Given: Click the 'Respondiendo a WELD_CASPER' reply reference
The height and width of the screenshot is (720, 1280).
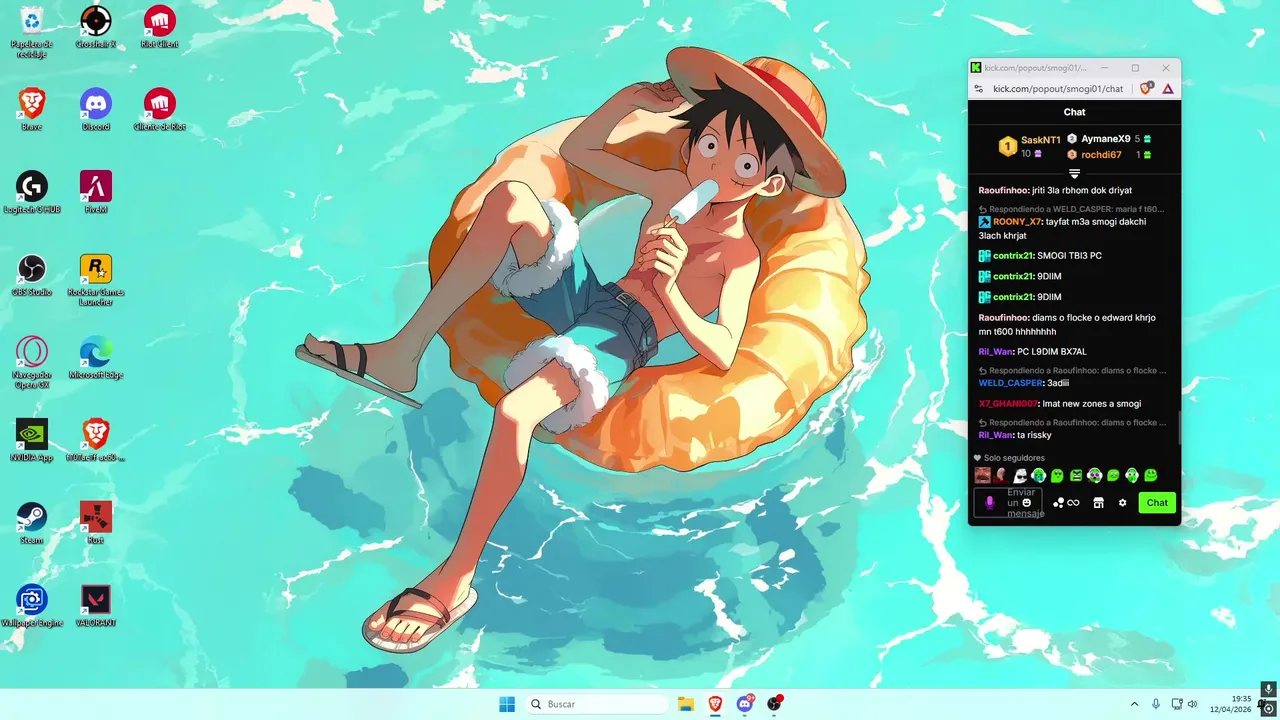Looking at the screenshot, I should (1072, 209).
